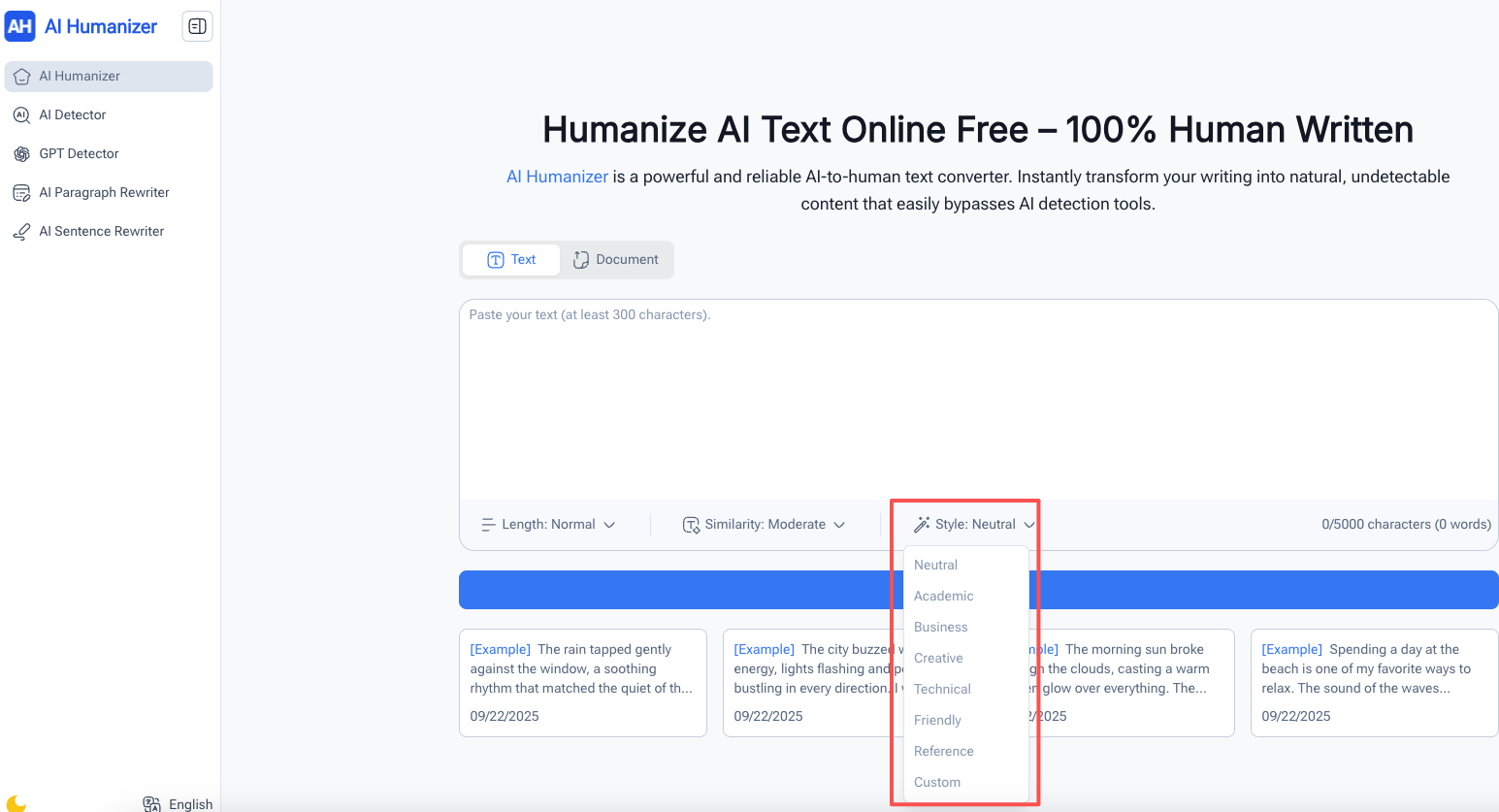Click the main Humanize AI Text heading
This screenshot has width=1499, height=812.
(x=978, y=130)
